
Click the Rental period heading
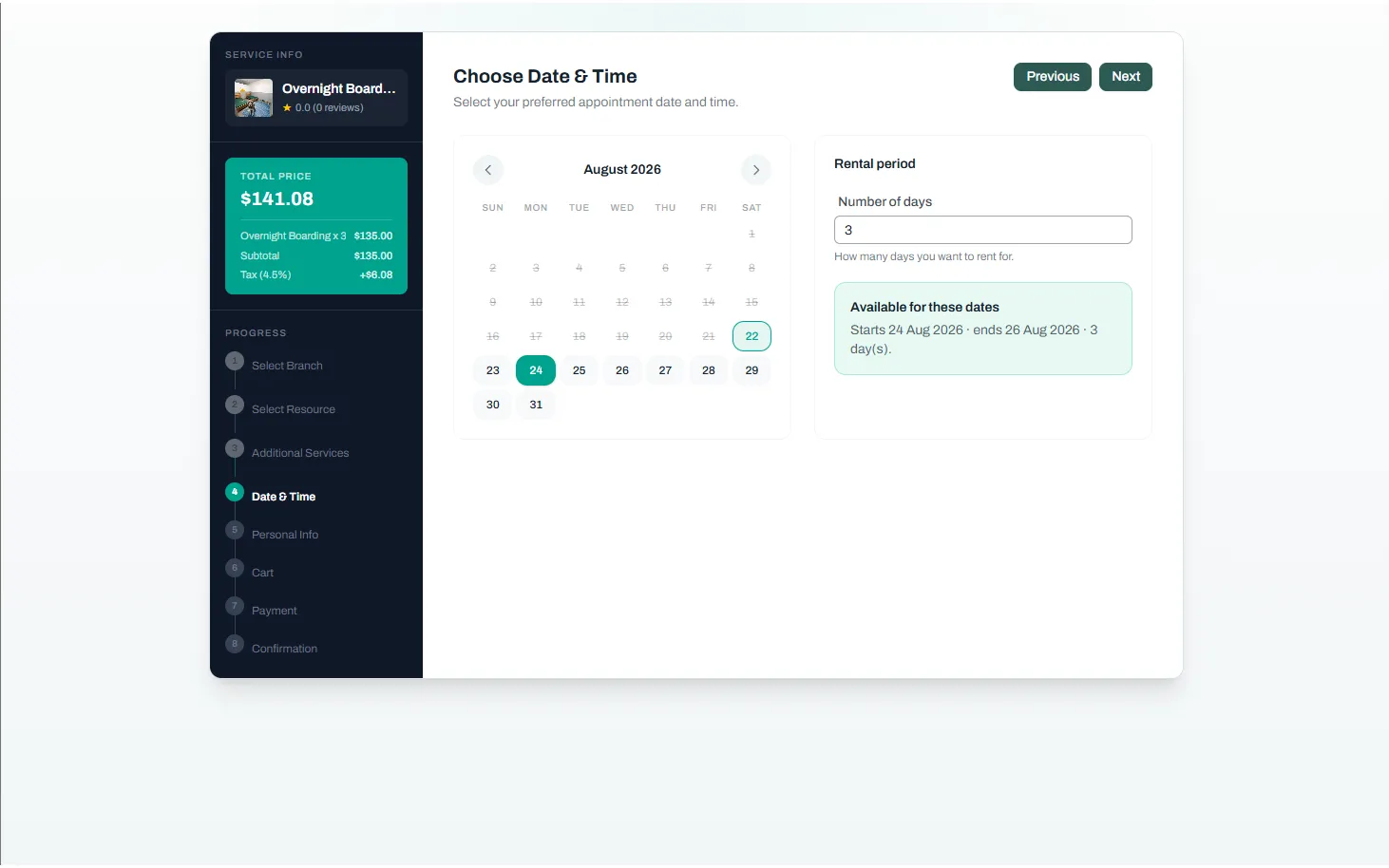click(874, 163)
